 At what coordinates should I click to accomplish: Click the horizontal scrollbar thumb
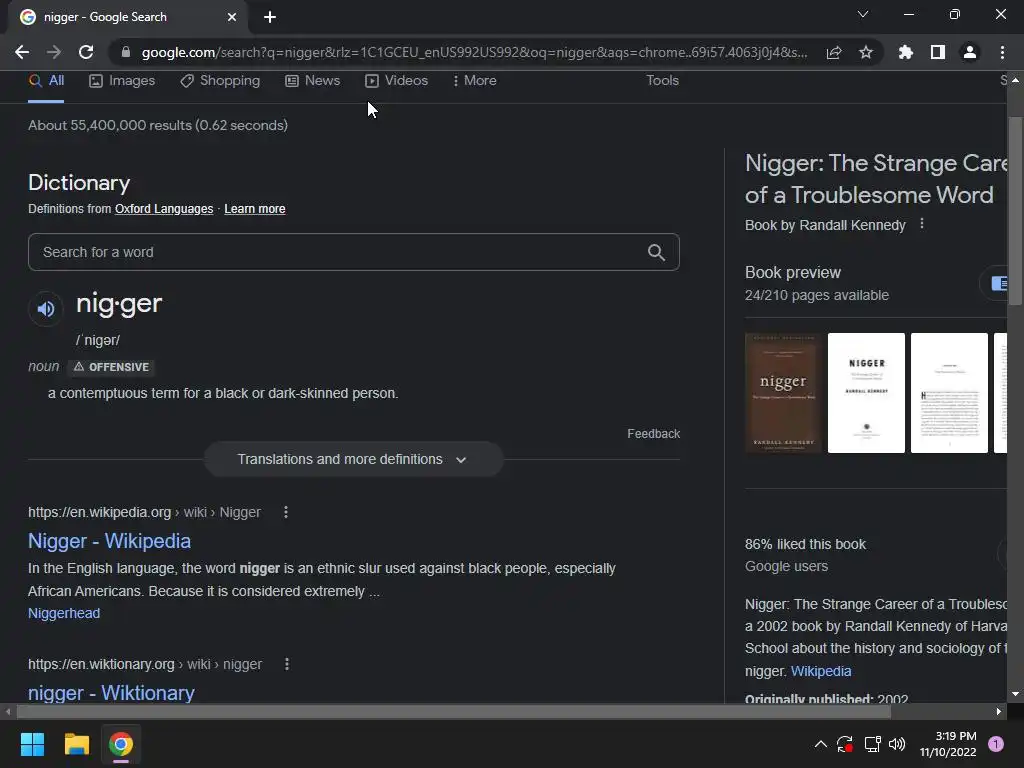coord(454,711)
